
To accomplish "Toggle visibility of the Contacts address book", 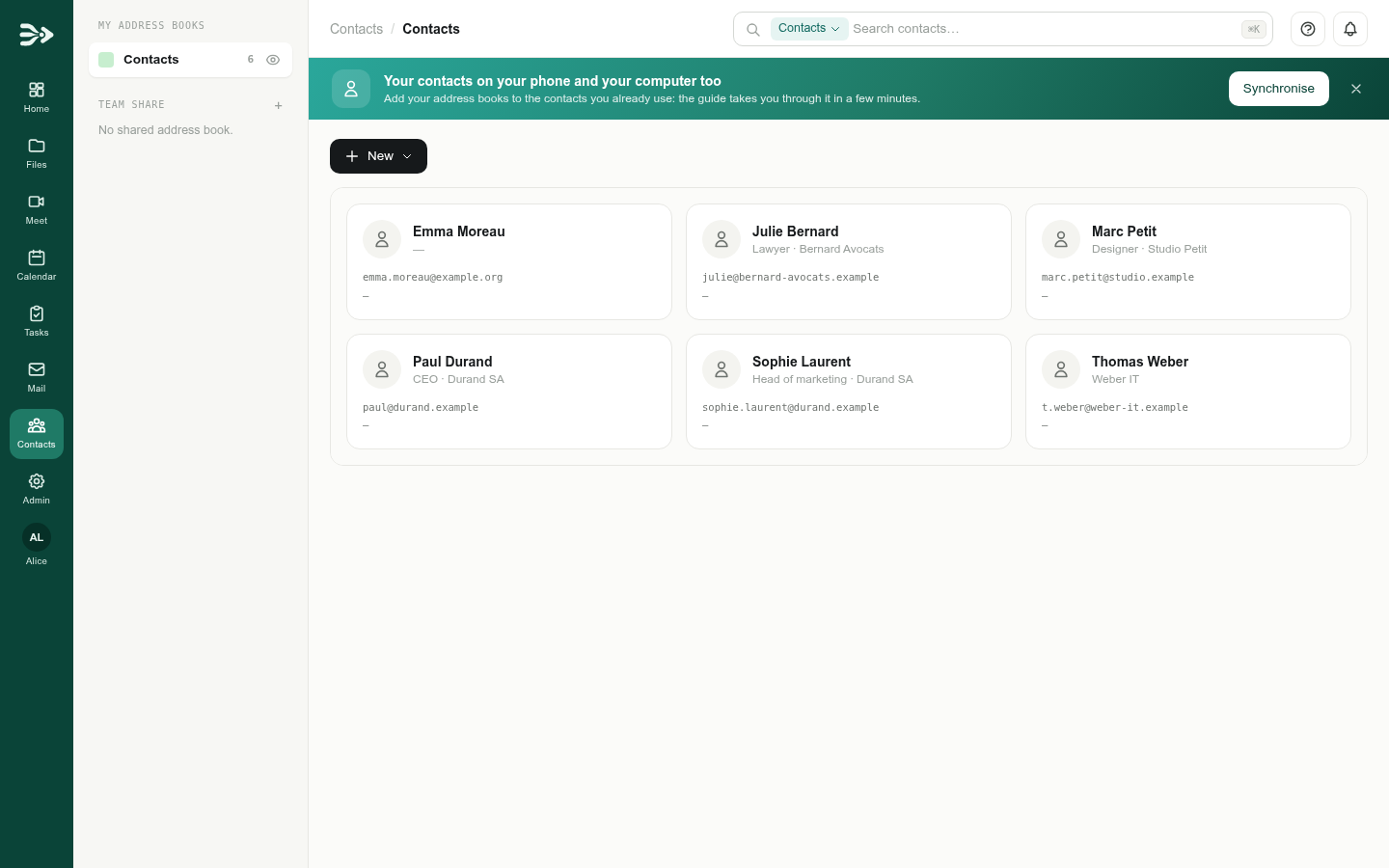I will [x=273, y=60].
